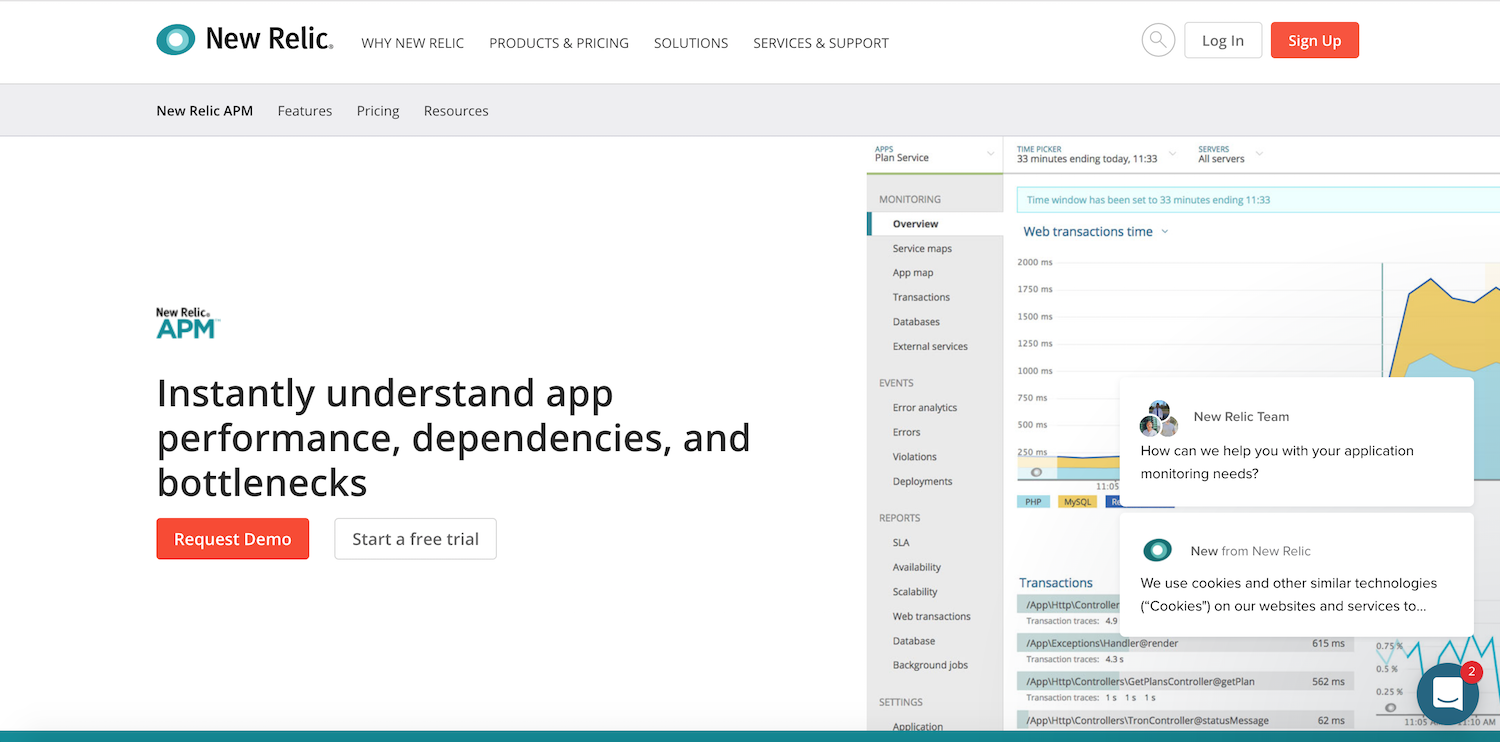This screenshot has width=1500, height=742.
Task: Click the New Relic logo
Action: click(x=245, y=40)
